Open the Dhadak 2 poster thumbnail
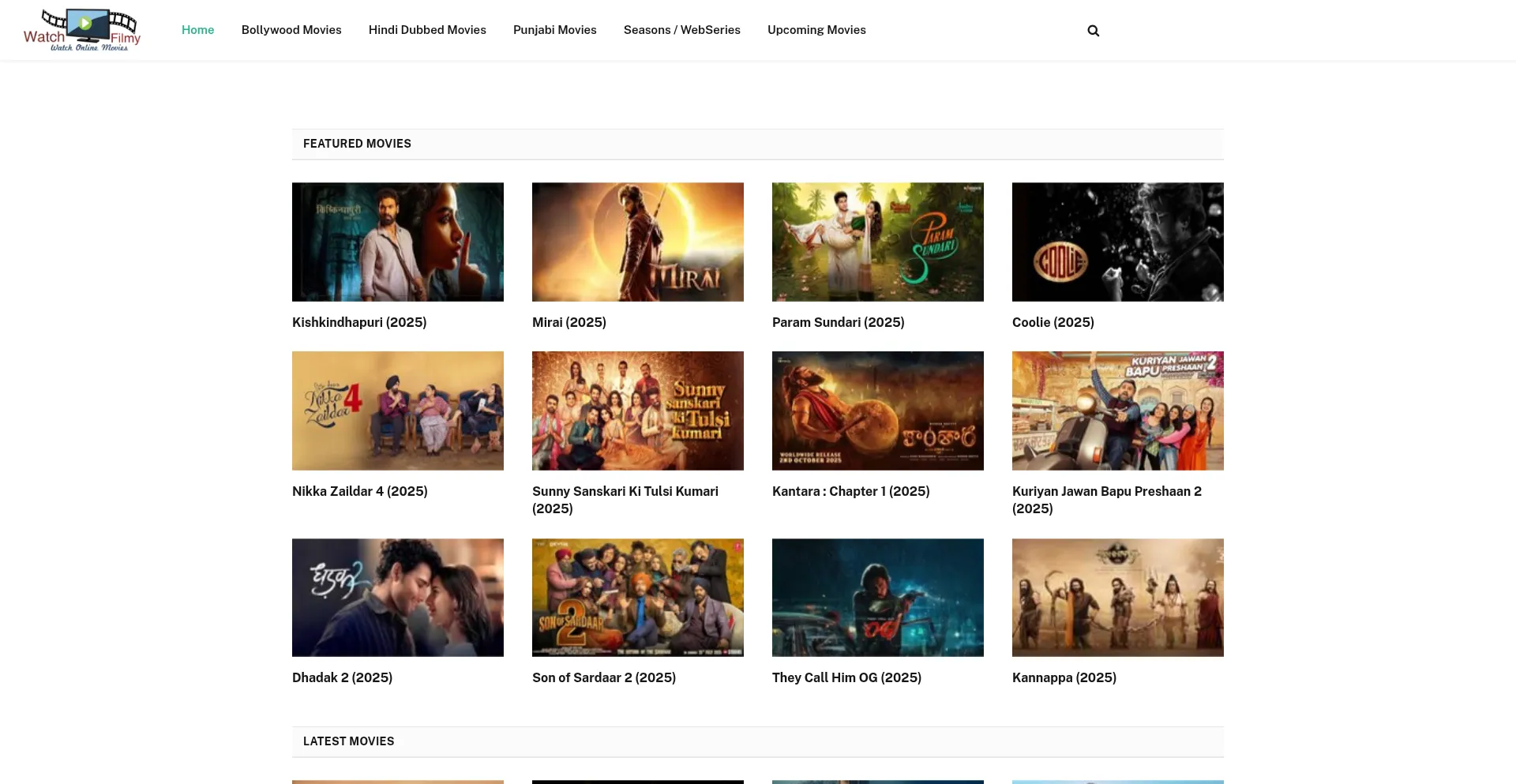The image size is (1516, 784). [397, 597]
